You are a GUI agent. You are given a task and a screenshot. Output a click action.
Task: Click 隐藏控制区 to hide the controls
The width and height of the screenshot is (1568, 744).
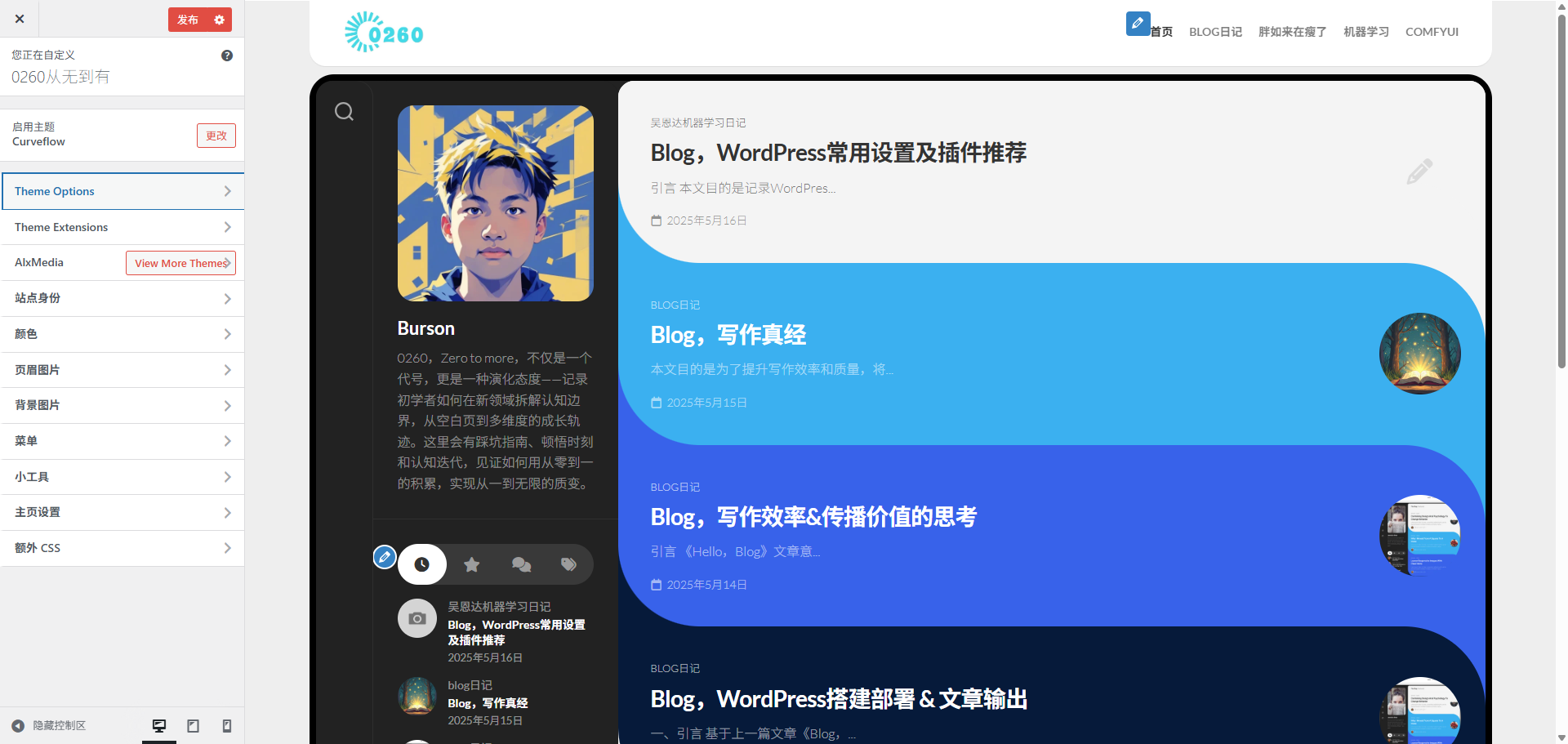coord(49,725)
